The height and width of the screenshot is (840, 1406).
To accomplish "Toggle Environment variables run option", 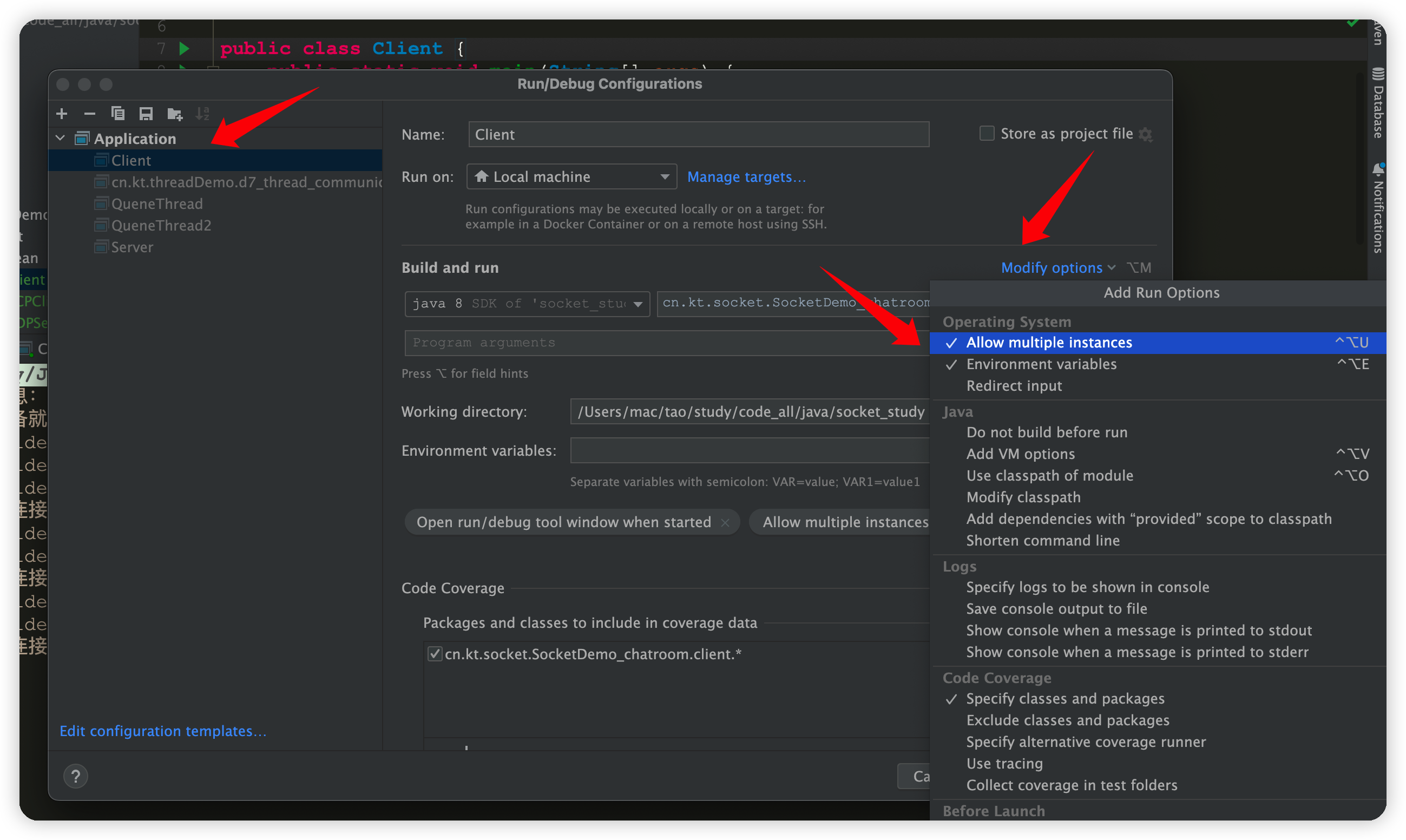I will (x=1158, y=365).
